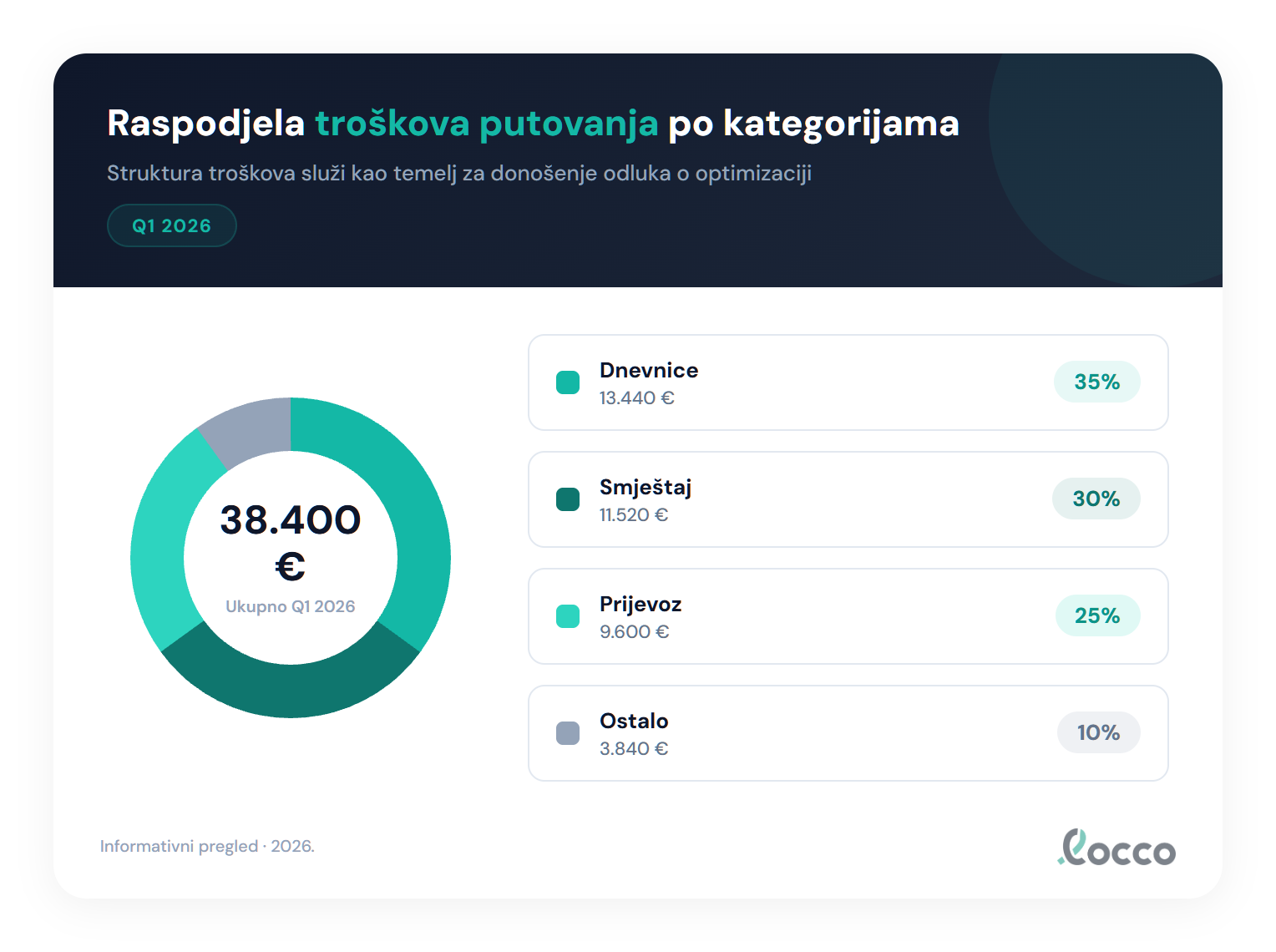Click the 38.400 total amount in chart center
Viewport: 1276px width, 952px height.
point(290,519)
